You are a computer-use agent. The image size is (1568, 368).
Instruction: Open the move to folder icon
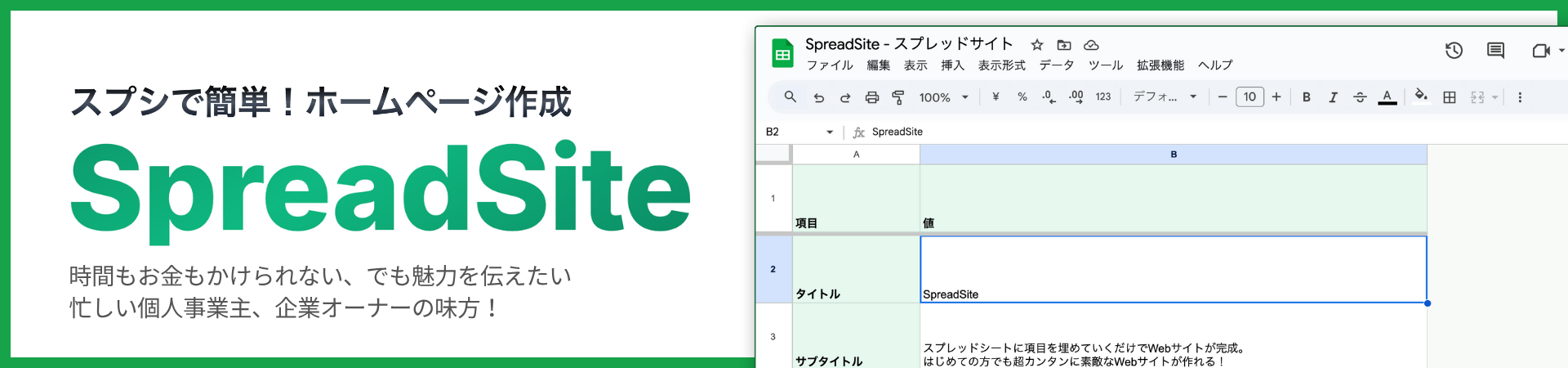(1064, 45)
